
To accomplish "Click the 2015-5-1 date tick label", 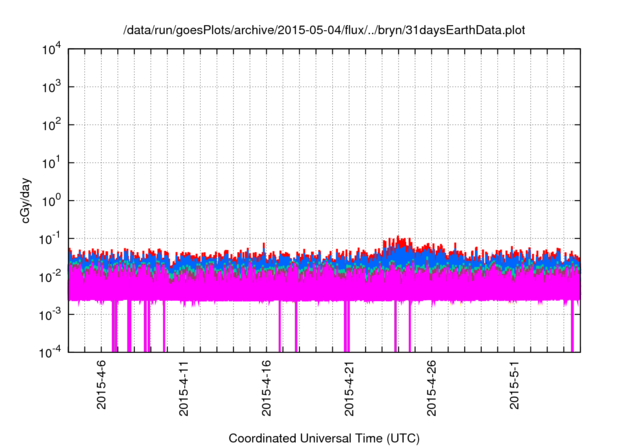I will (514, 384).
